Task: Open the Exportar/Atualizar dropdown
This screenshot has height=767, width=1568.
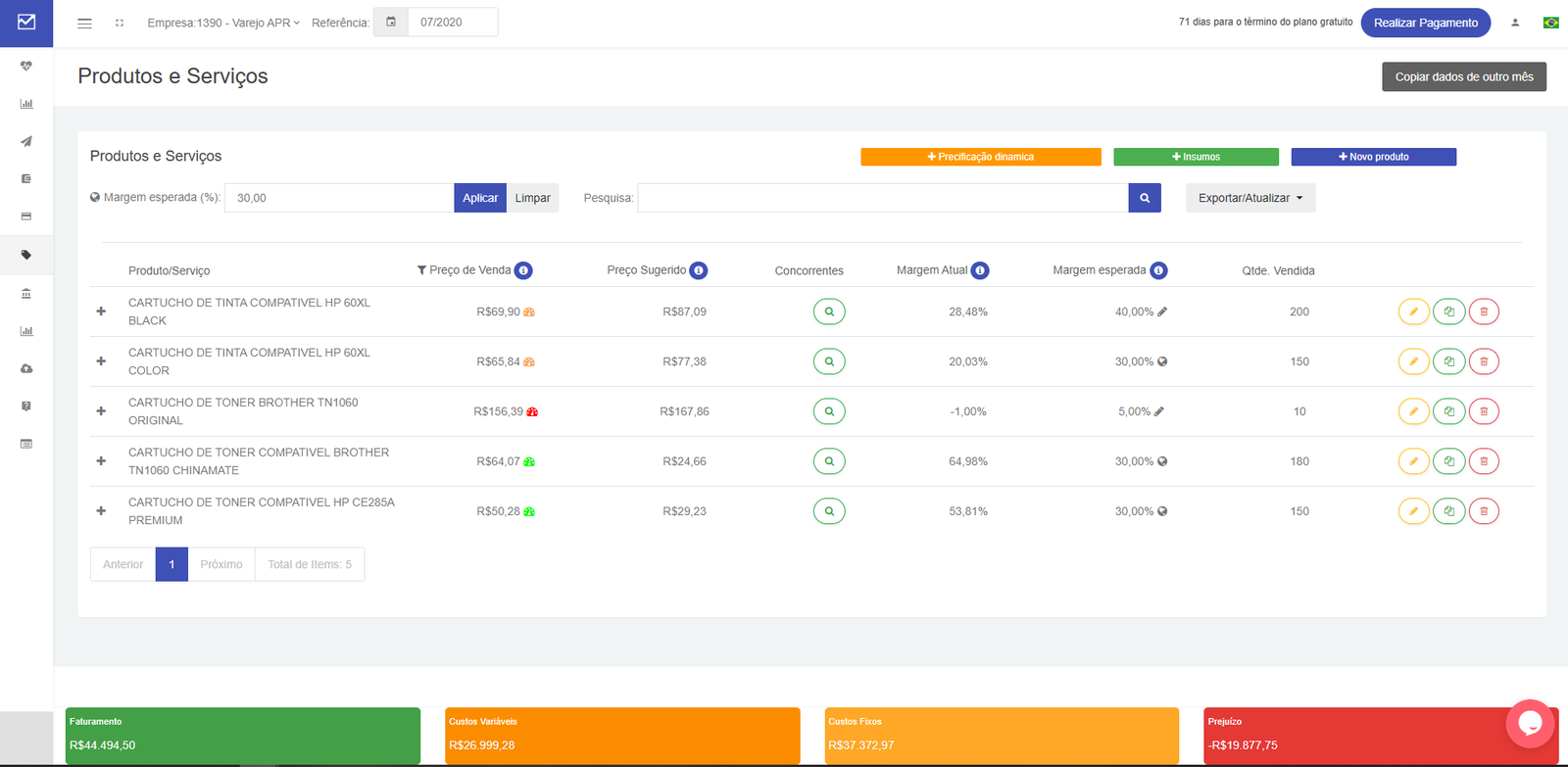Action: tap(1249, 198)
